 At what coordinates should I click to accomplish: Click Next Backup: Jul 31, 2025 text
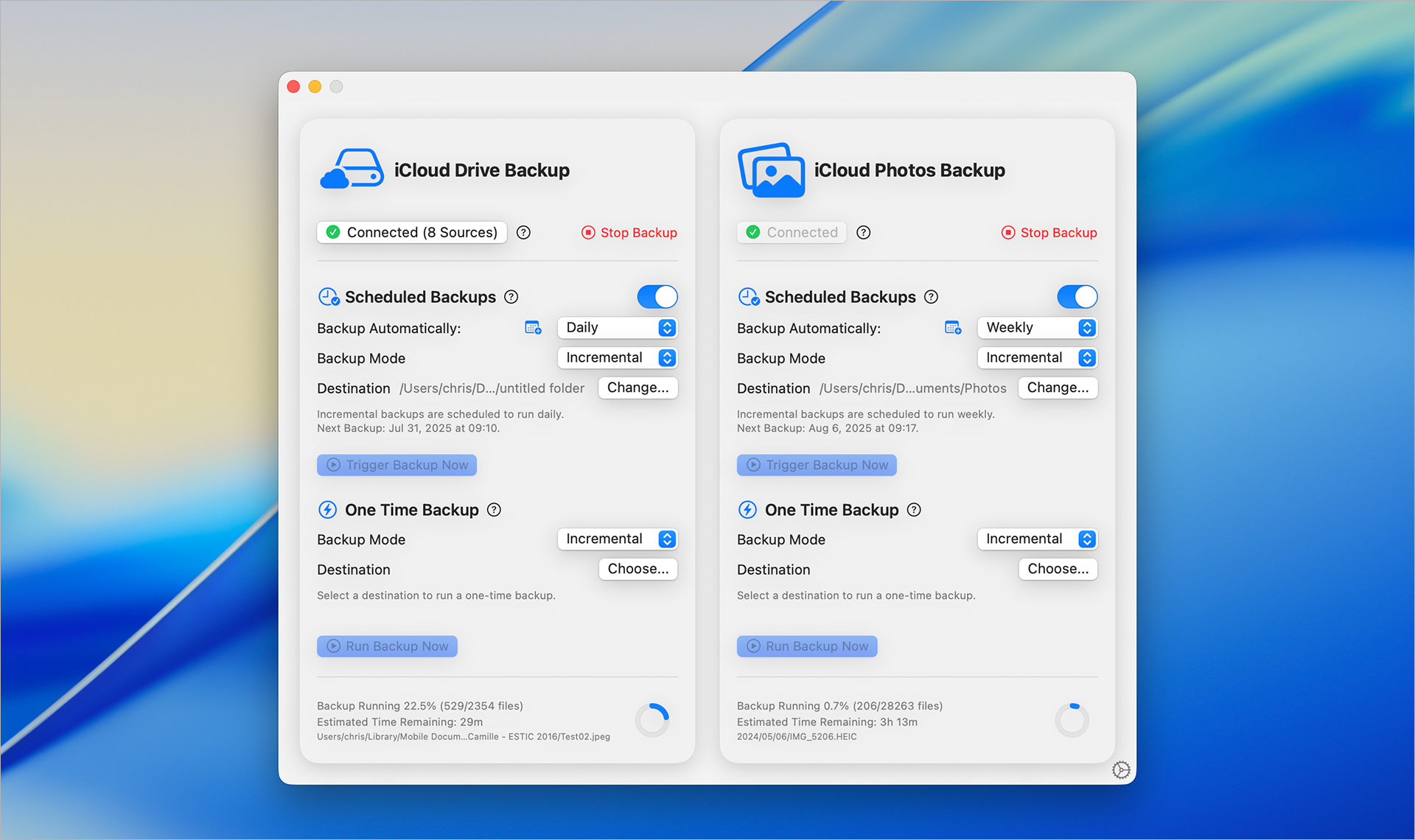[x=408, y=428]
